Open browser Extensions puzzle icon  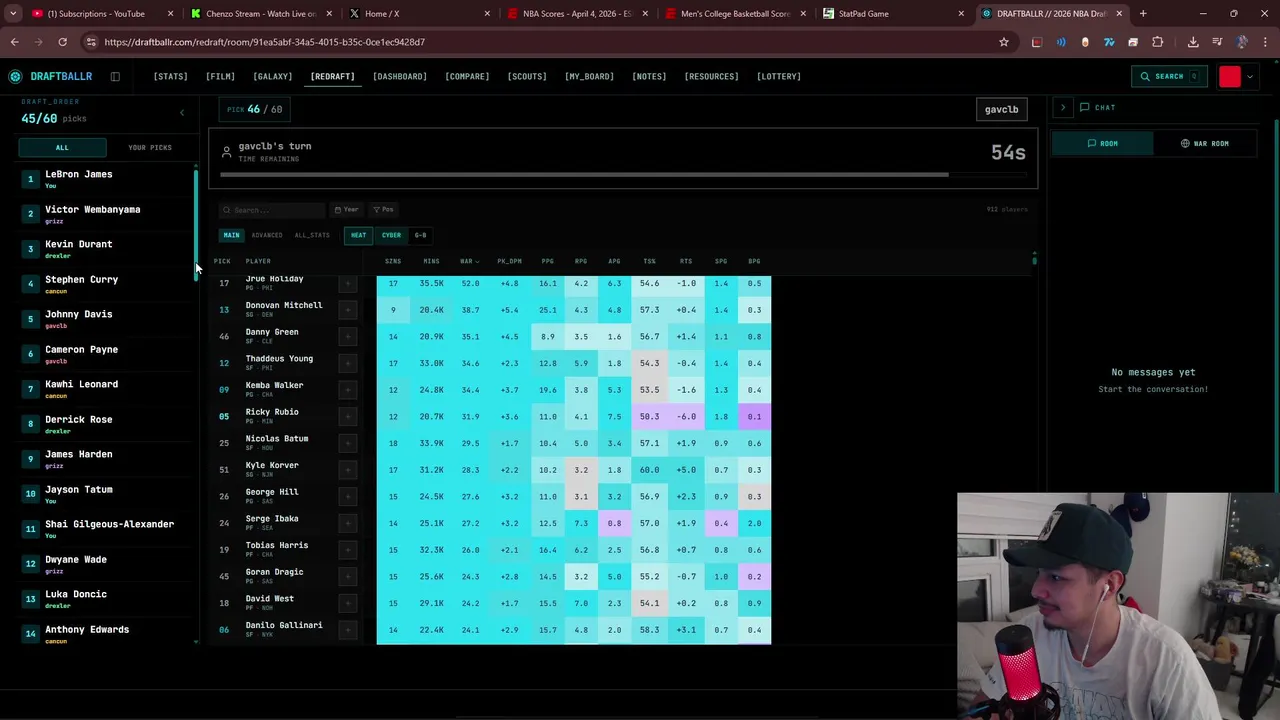tap(1157, 42)
